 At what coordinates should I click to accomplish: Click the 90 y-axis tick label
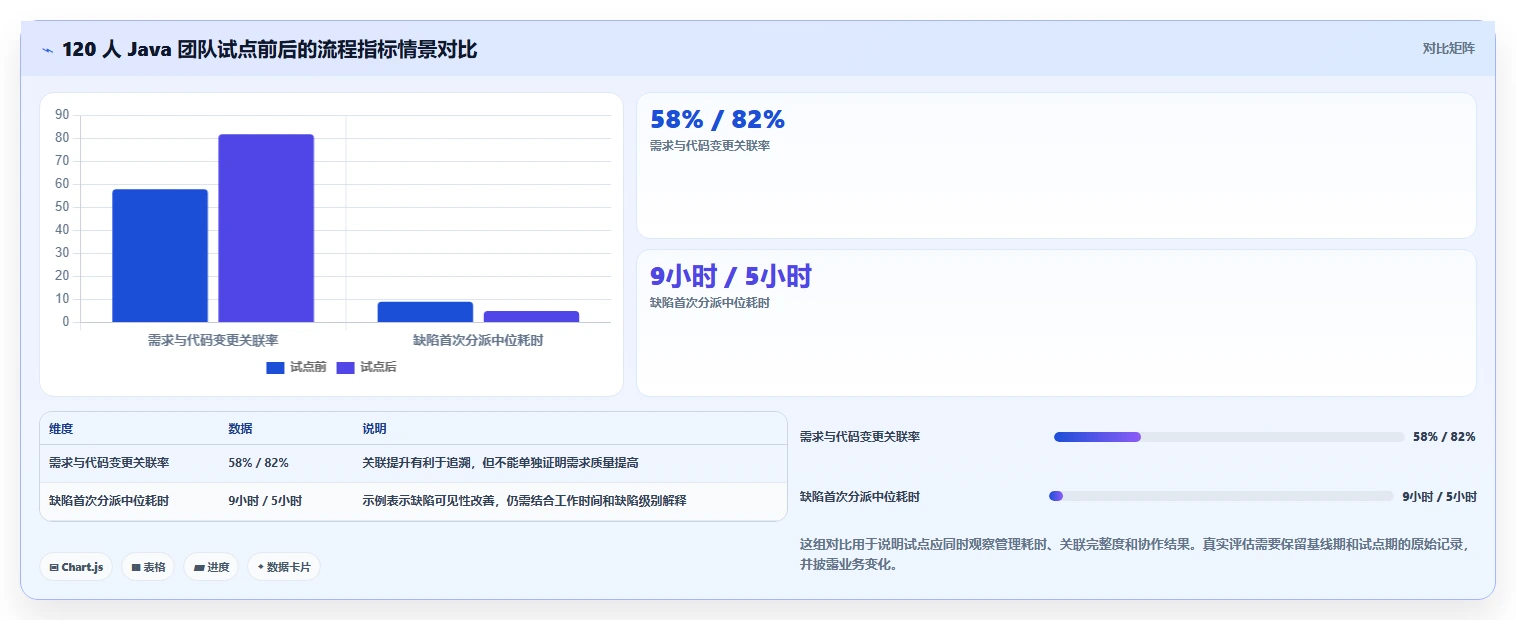point(62,114)
